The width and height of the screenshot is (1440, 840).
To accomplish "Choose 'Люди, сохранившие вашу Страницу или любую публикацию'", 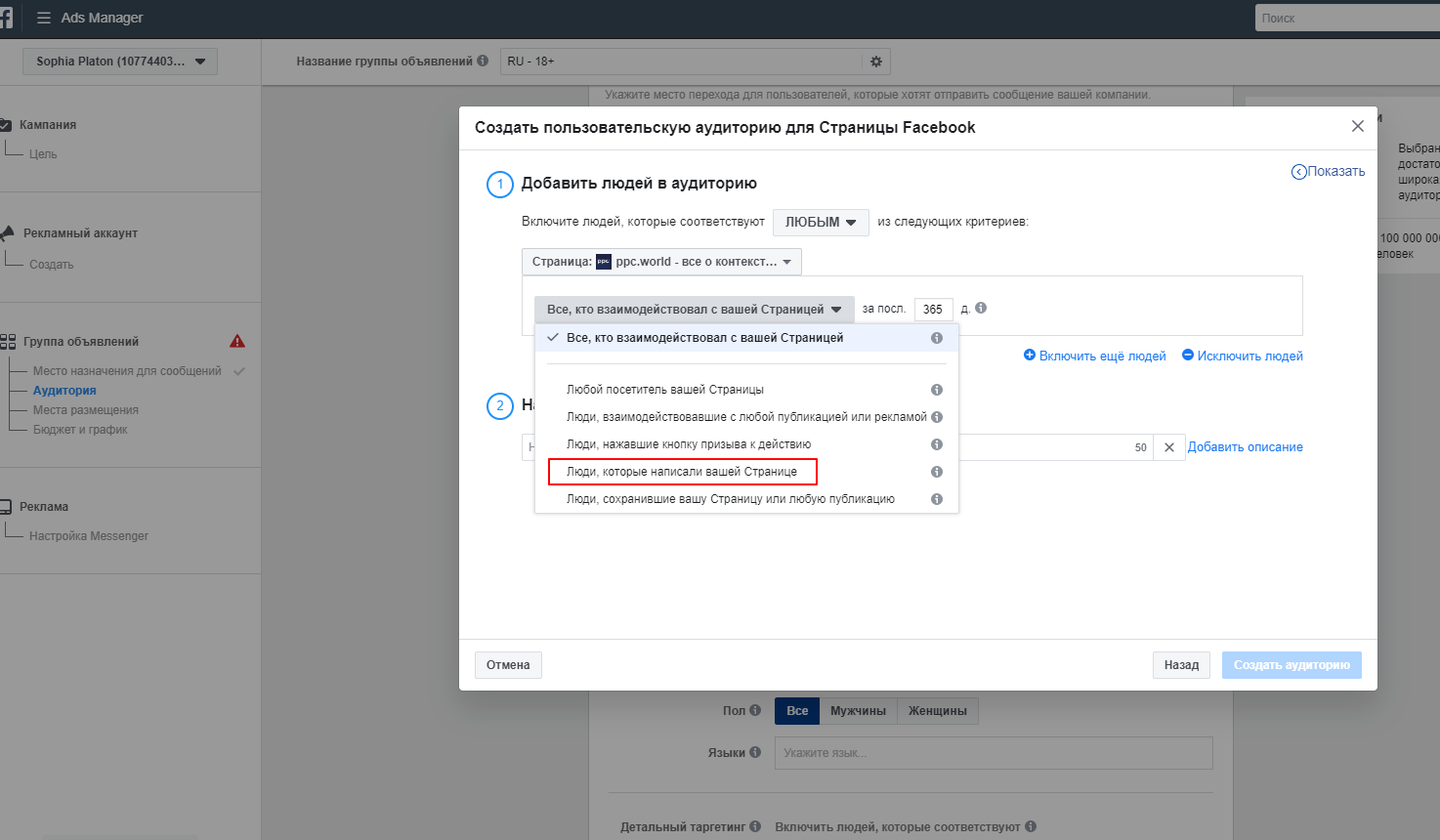I will pos(731,499).
